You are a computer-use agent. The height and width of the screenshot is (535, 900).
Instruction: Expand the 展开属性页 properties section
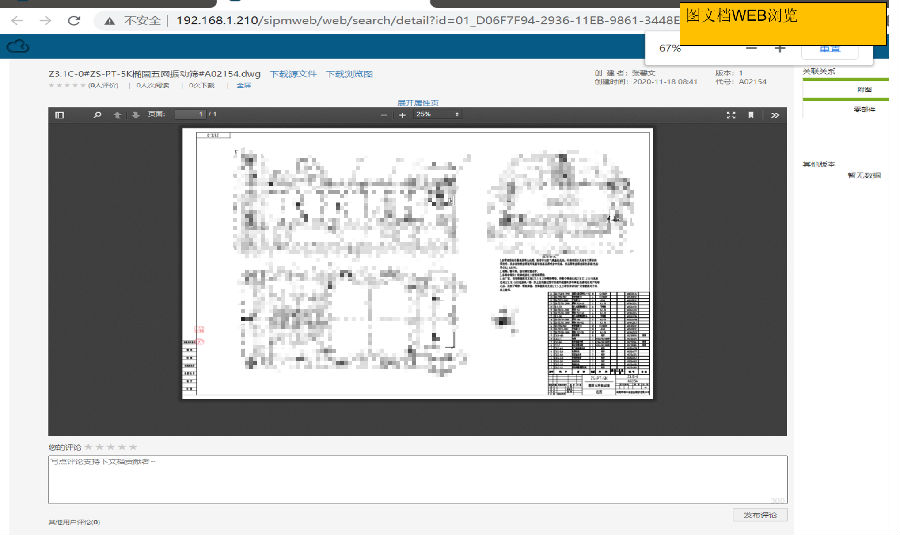[x=418, y=102]
